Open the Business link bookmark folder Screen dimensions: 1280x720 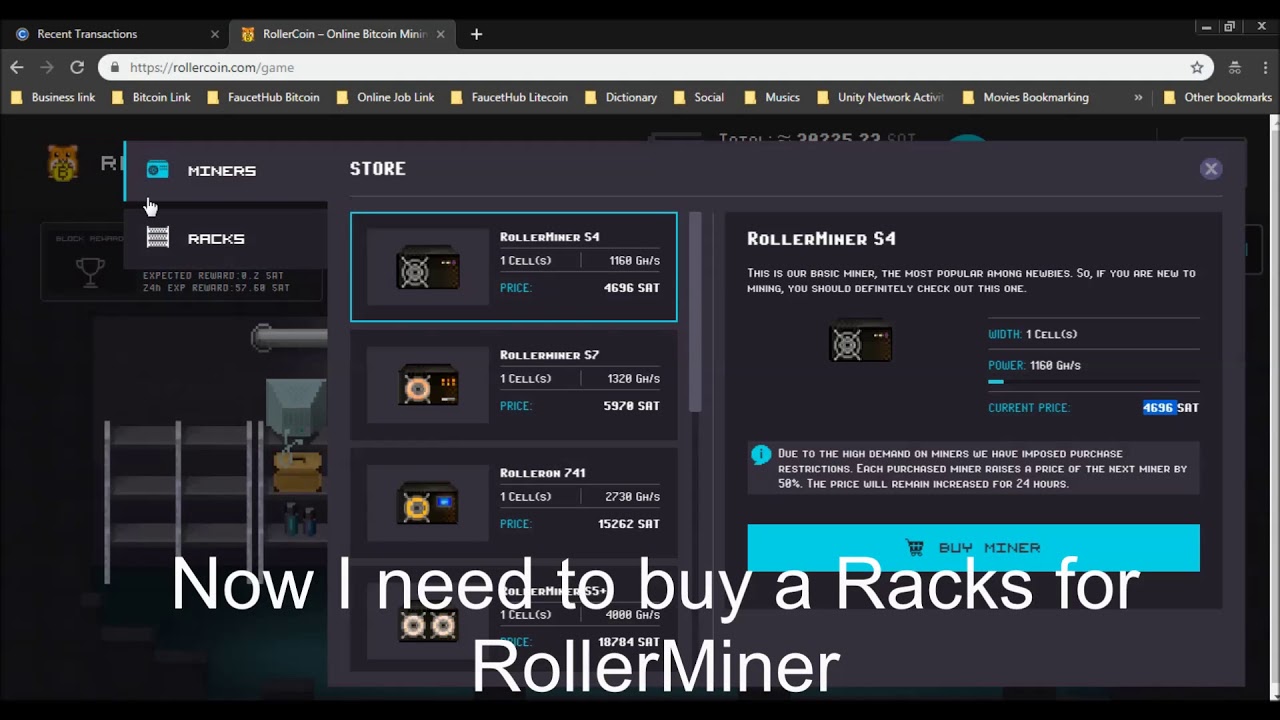click(53, 97)
